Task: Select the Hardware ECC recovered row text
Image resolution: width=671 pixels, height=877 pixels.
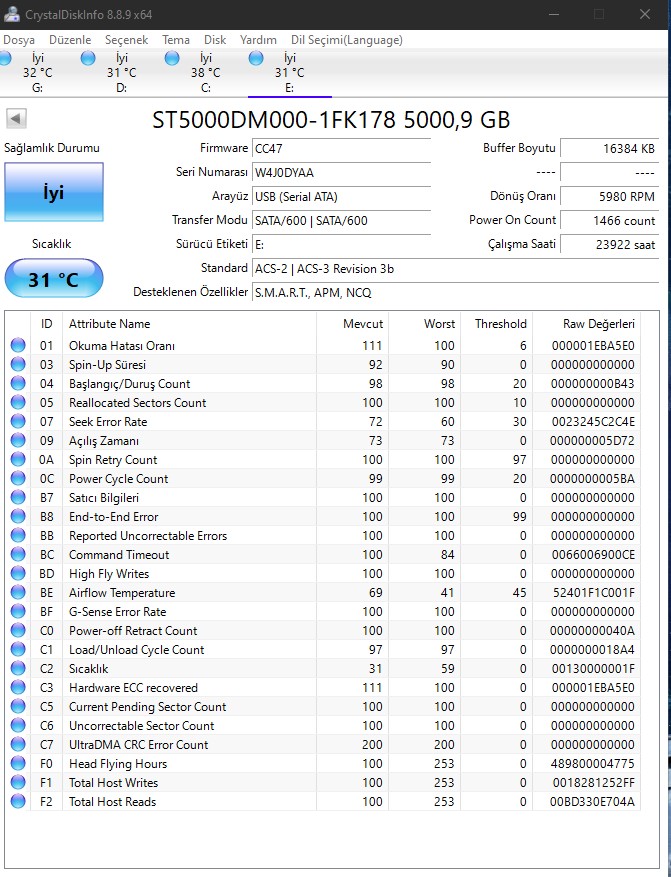Action: [x=133, y=688]
